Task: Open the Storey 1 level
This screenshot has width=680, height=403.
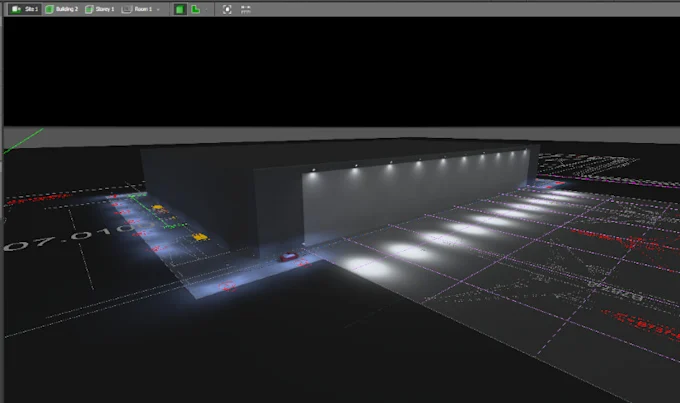Action: point(100,9)
